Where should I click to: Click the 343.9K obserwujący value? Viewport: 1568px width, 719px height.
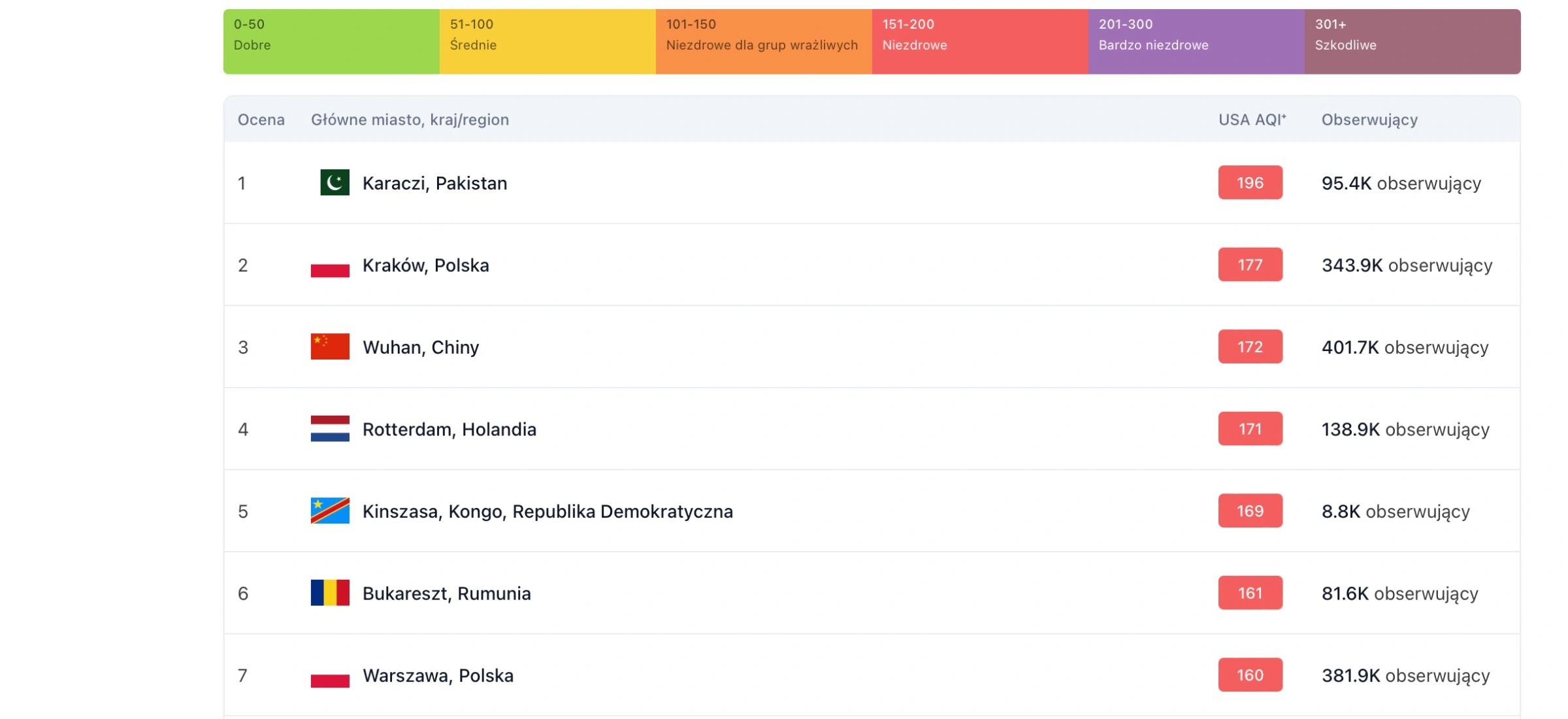pyautogui.click(x=1407, y=265)
